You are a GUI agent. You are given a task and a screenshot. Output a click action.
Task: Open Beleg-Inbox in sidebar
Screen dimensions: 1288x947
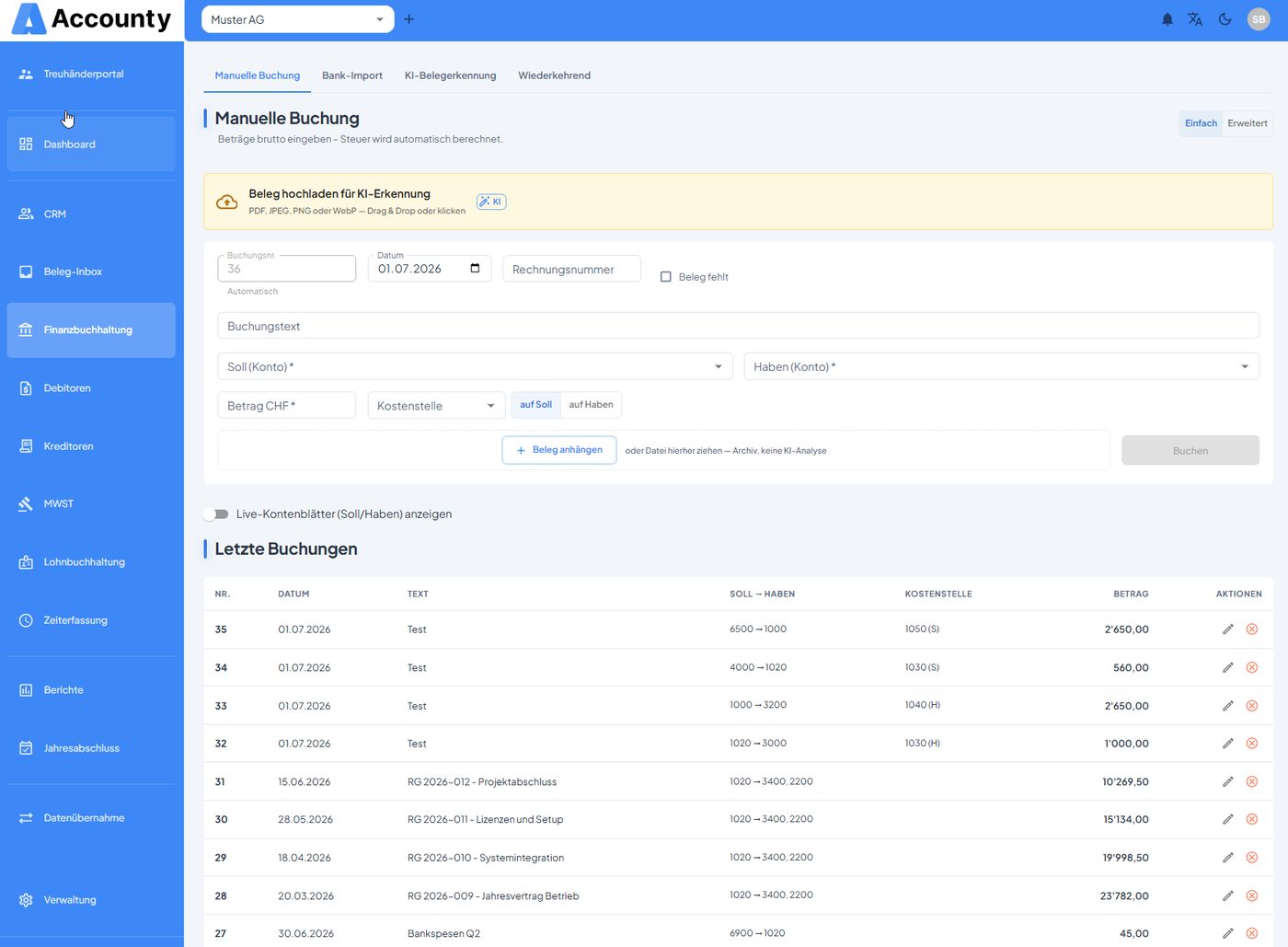click(91, 272)
